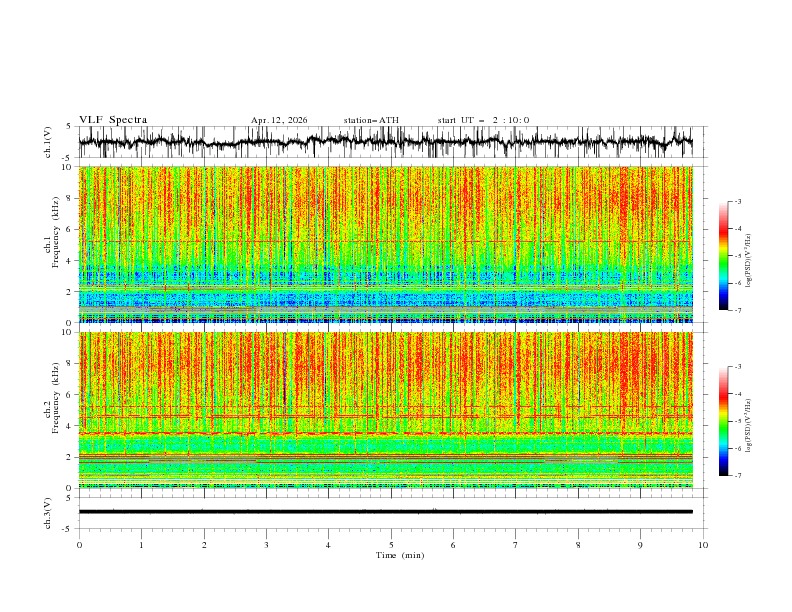Click the "4" tick on the Time (min) axis
The height and width of the screenshot is (612, 792).
[x=328, y=545]
